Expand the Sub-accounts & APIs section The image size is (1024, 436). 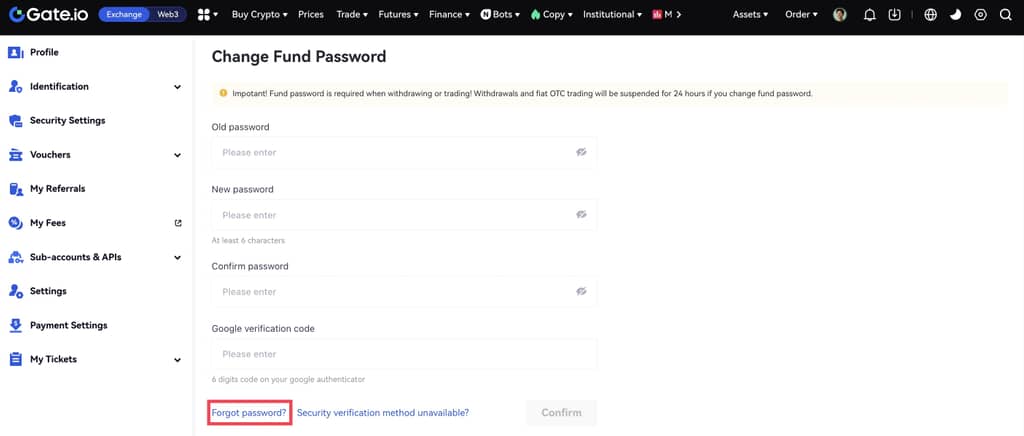pyautogui.click(x=177, y=257)
